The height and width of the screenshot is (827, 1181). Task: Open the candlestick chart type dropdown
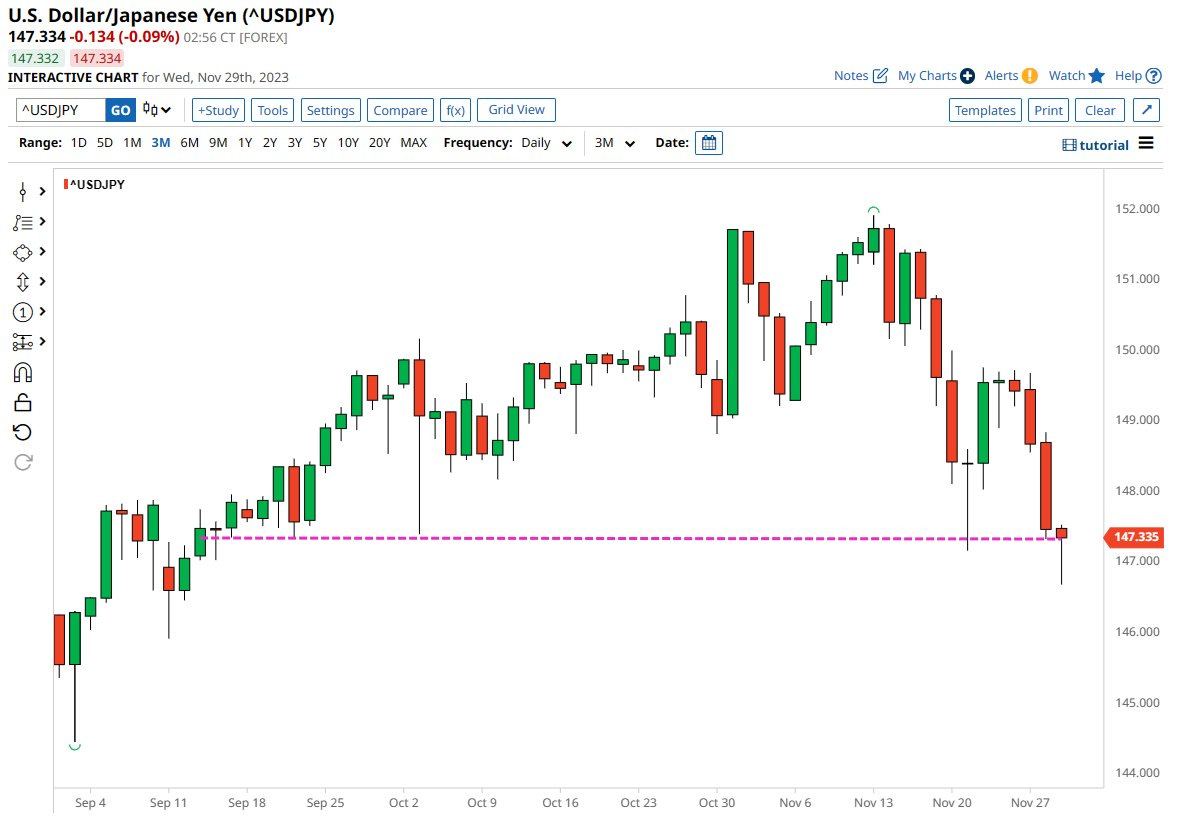[x=157, y=110]
